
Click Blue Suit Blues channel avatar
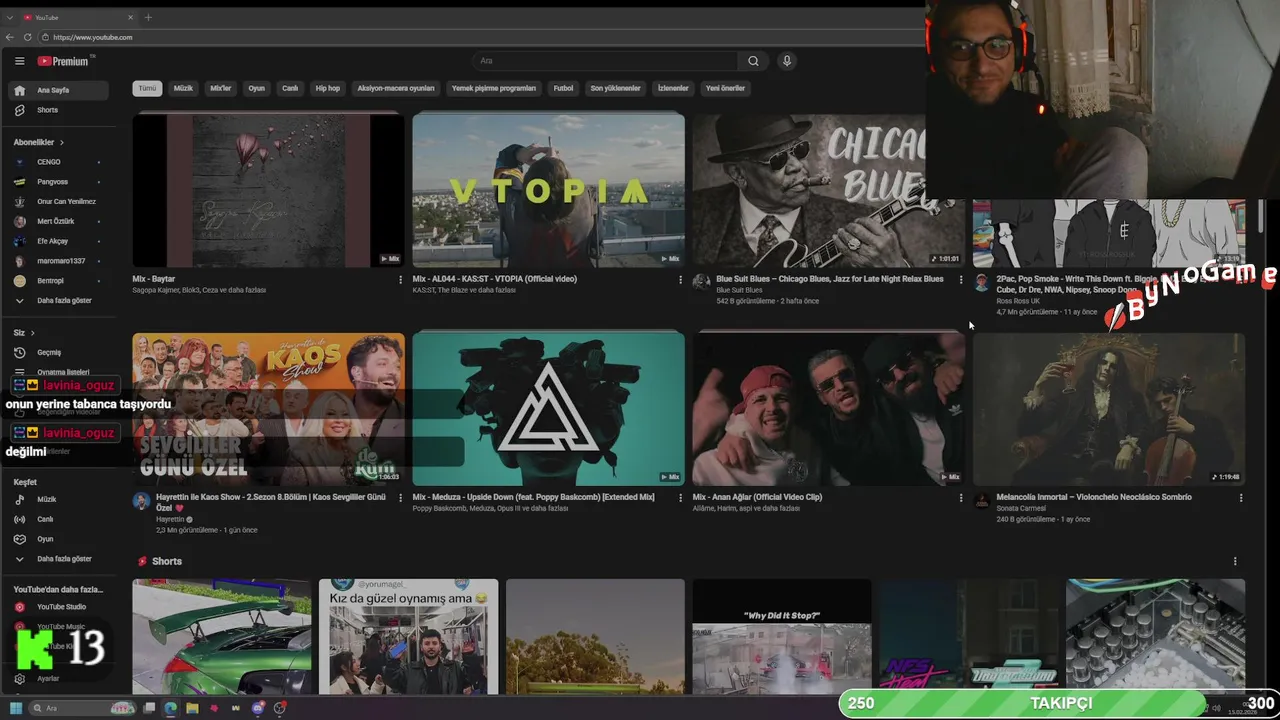(x=701, y=282)
